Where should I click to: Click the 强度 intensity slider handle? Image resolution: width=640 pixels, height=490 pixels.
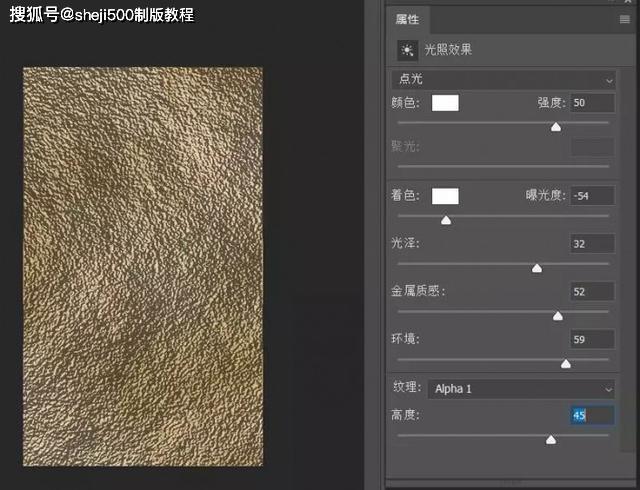point(556,127)
